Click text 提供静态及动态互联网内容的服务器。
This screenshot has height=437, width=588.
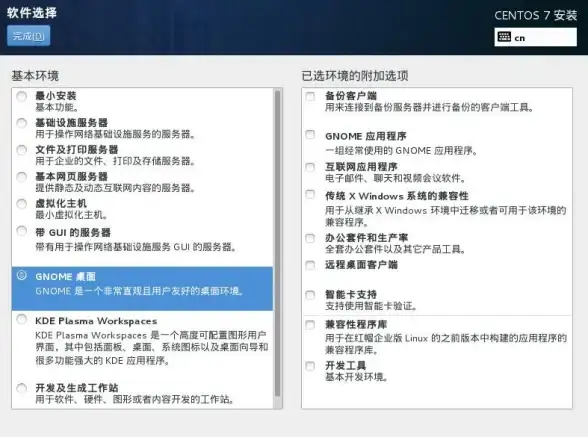point(115,188)
